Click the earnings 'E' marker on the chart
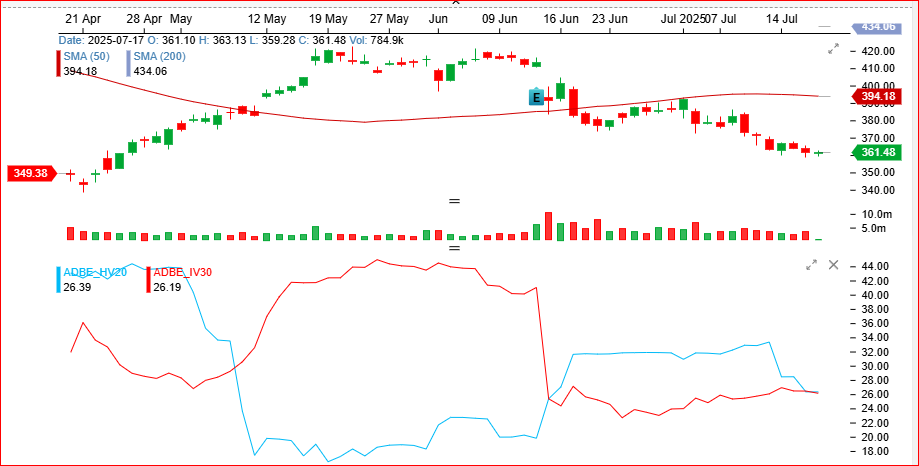The height and width of the screenshot is (466, 919). [x=536, y=97]
